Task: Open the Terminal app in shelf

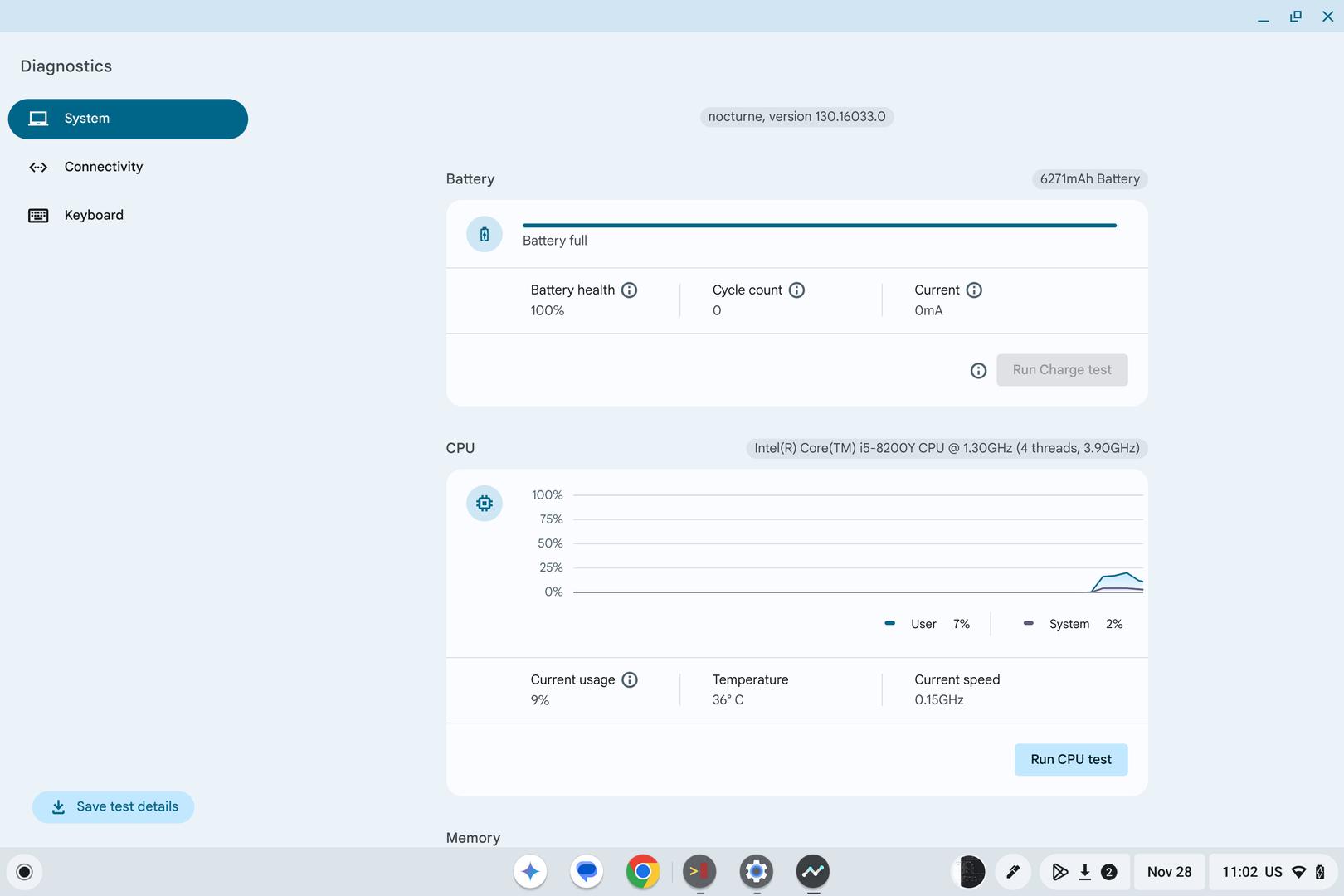Action: click(699, 871)
